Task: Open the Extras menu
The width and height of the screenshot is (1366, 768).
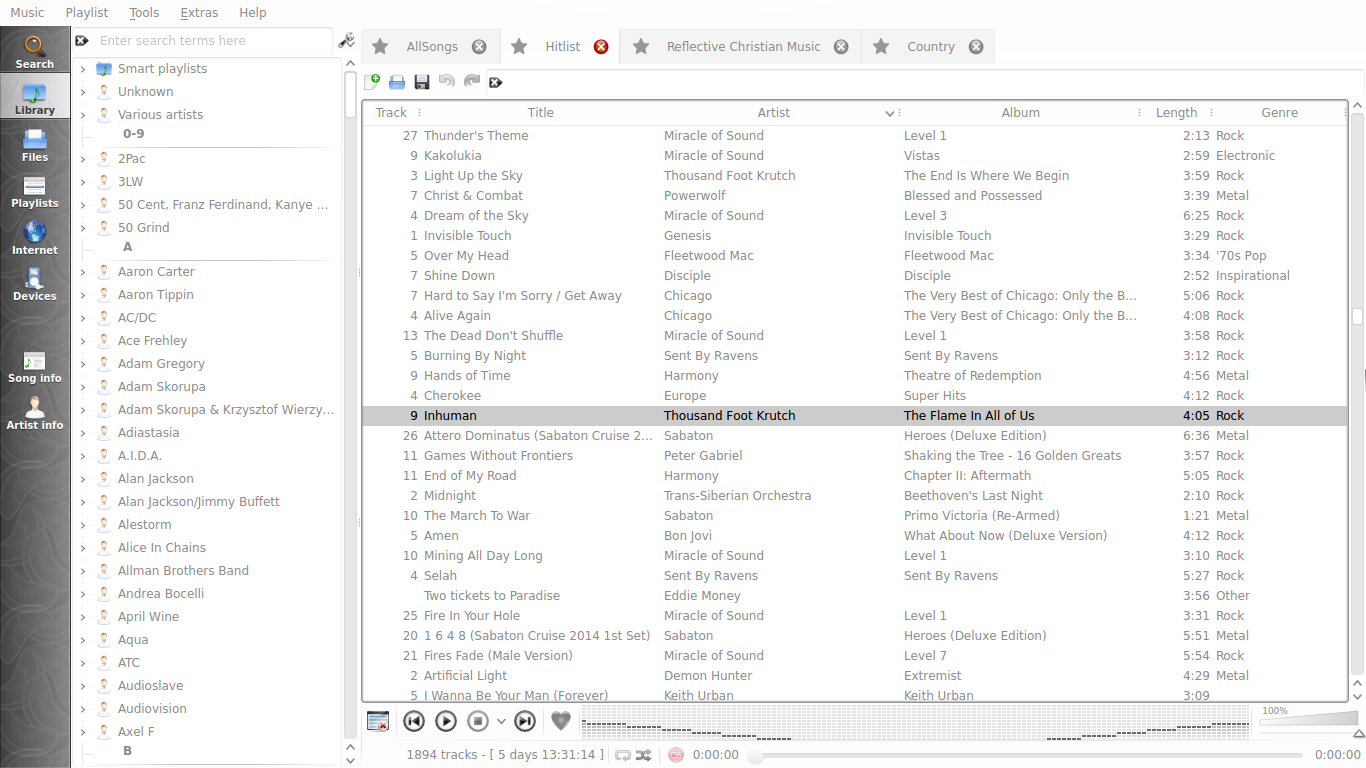Action: [199, 13]
